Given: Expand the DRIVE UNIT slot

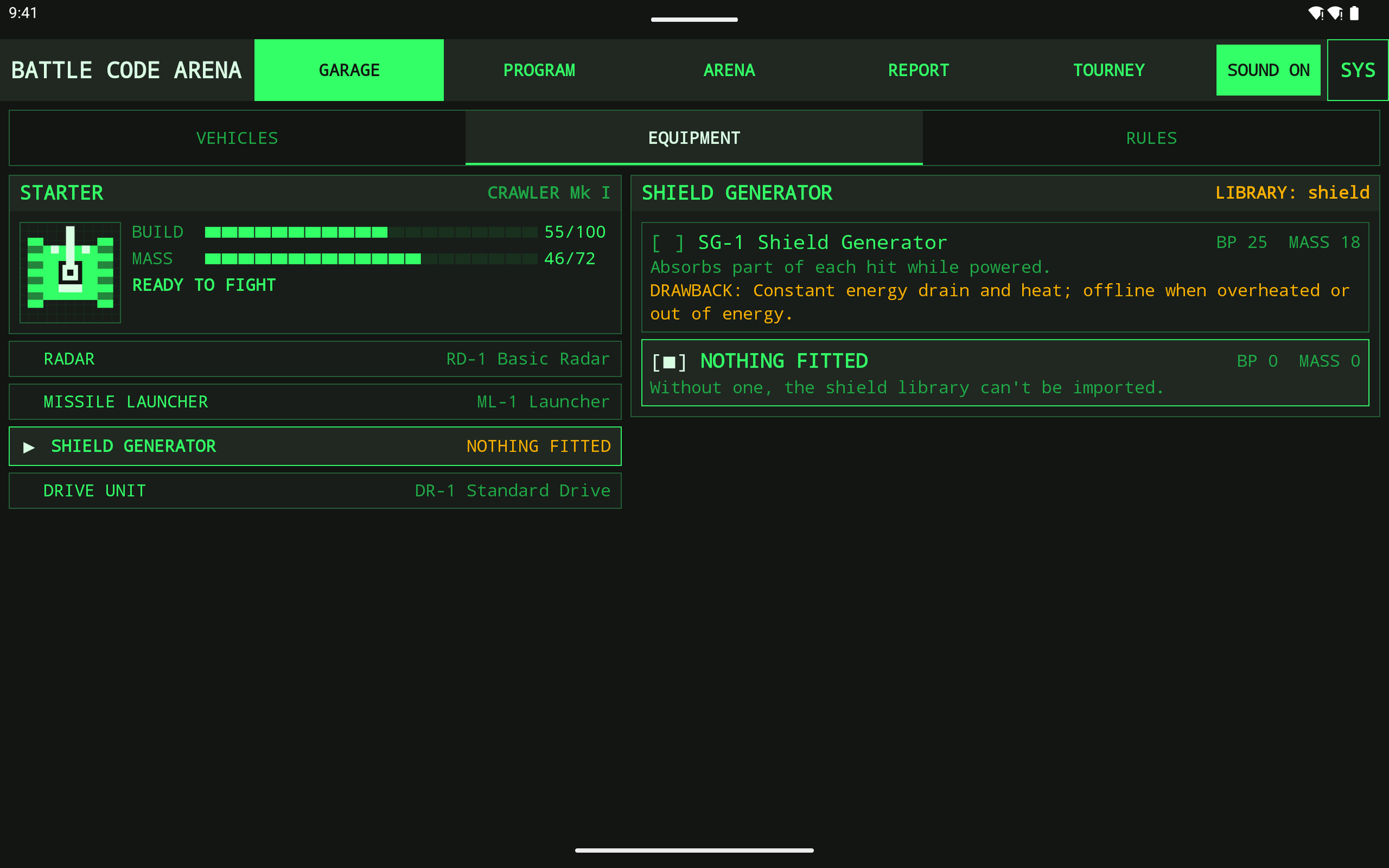Looking at the screenshot, I should 315,491.
